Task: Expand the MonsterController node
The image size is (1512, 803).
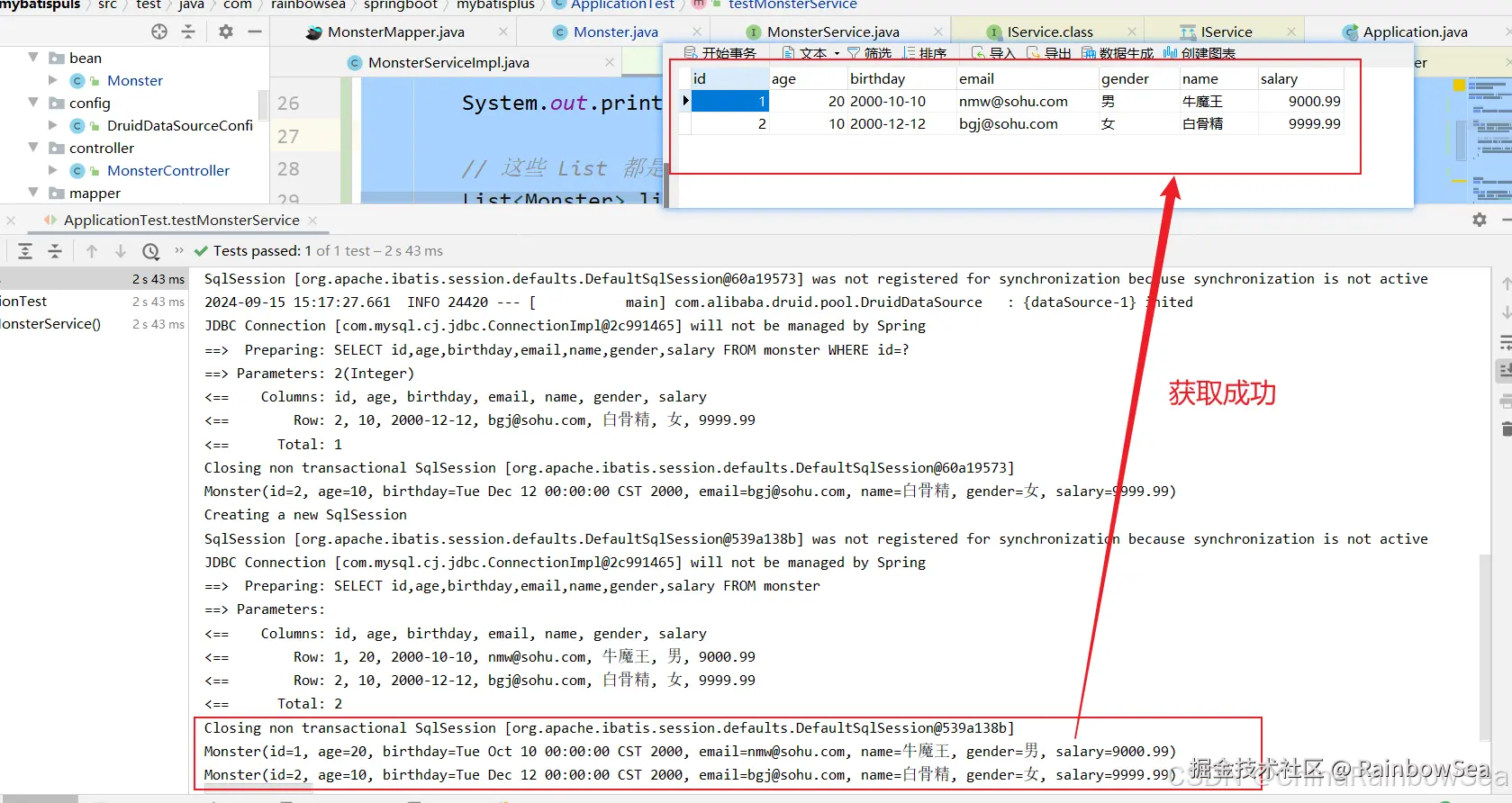Action: click(x=53, y=170)
